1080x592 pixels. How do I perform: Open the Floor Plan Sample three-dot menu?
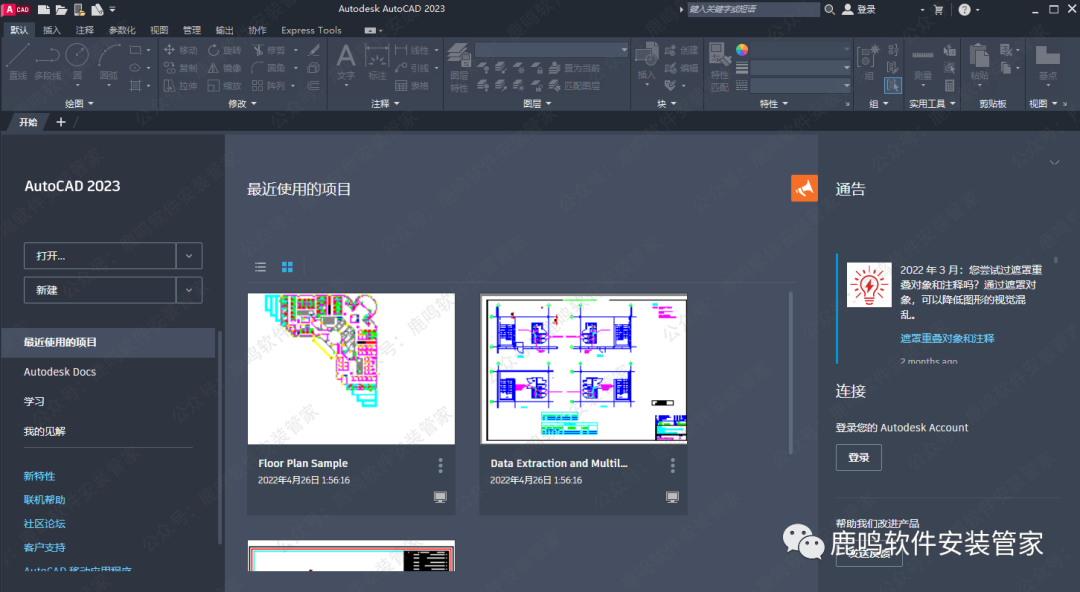click(440, 466)
